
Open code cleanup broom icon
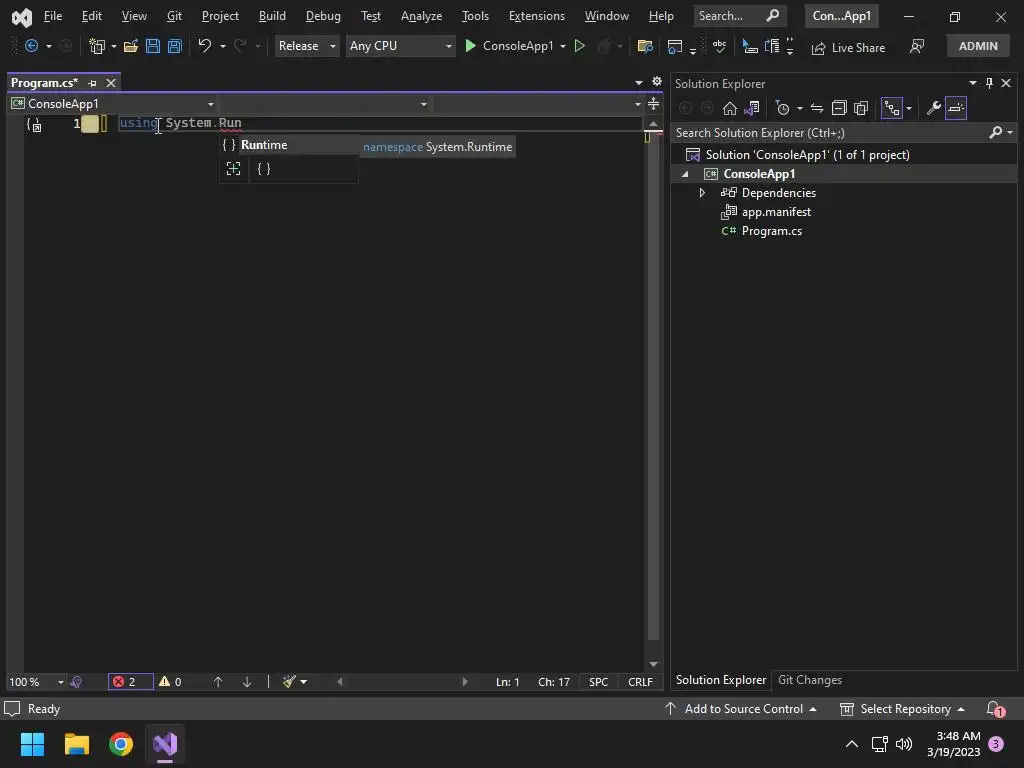click(290, 682)
